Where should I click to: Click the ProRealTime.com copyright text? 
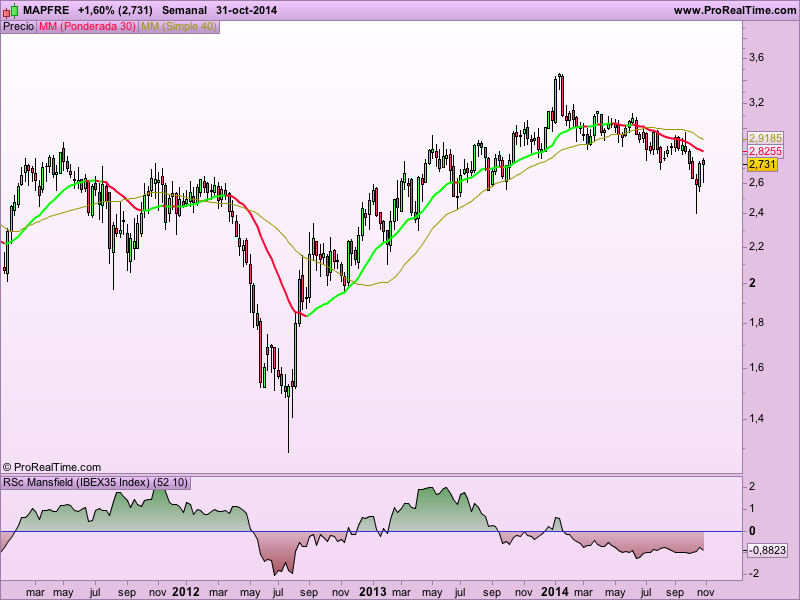pyautogui.click(x=52, y=467)
